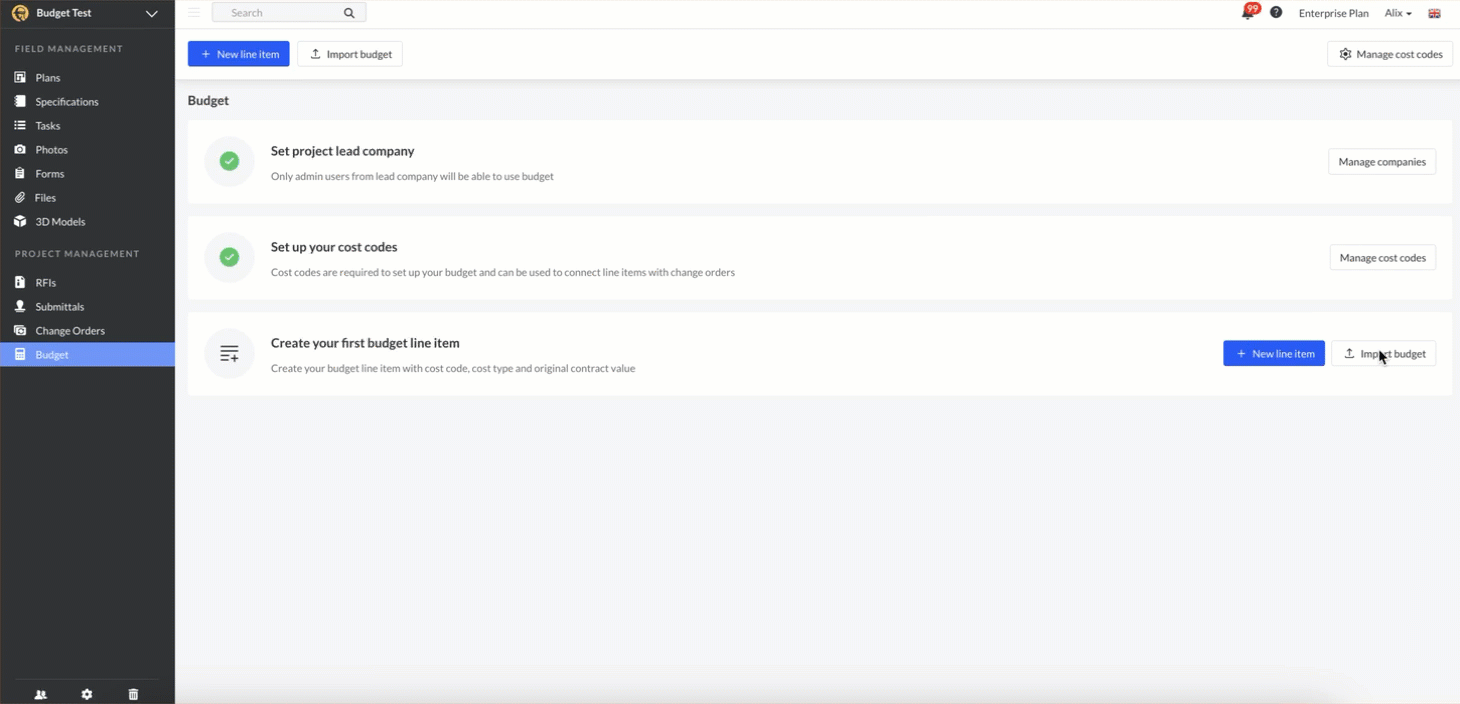Click the search magnifier icon

tap(349, 13)
